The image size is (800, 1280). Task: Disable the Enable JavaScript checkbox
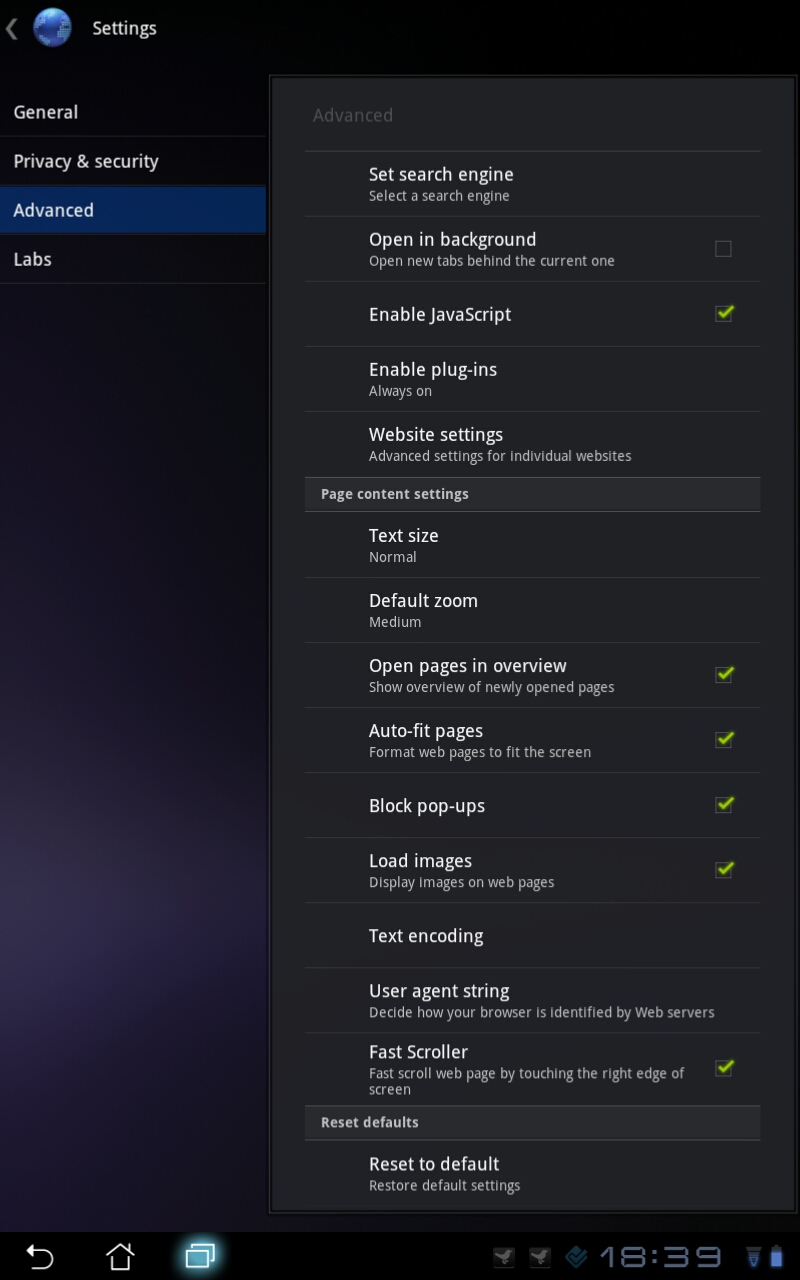[724, 313]
